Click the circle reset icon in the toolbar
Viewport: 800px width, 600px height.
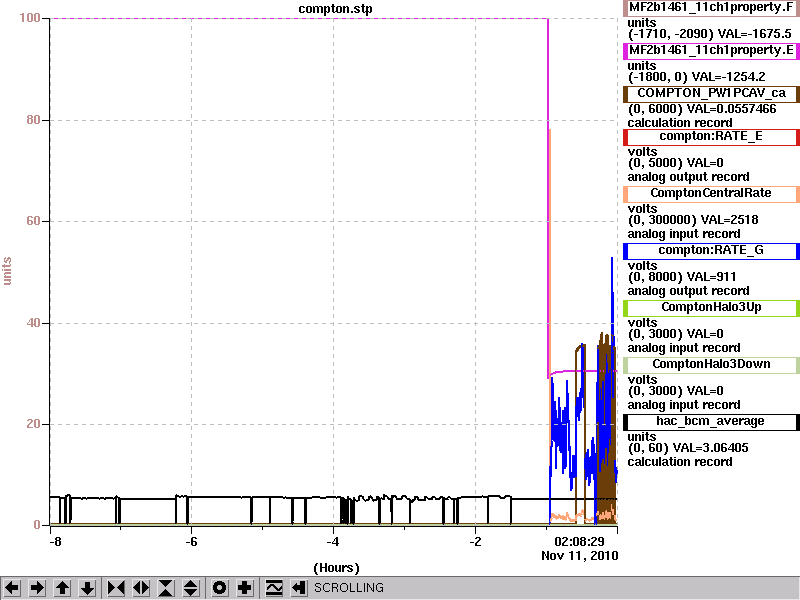[x=219, y=588]
